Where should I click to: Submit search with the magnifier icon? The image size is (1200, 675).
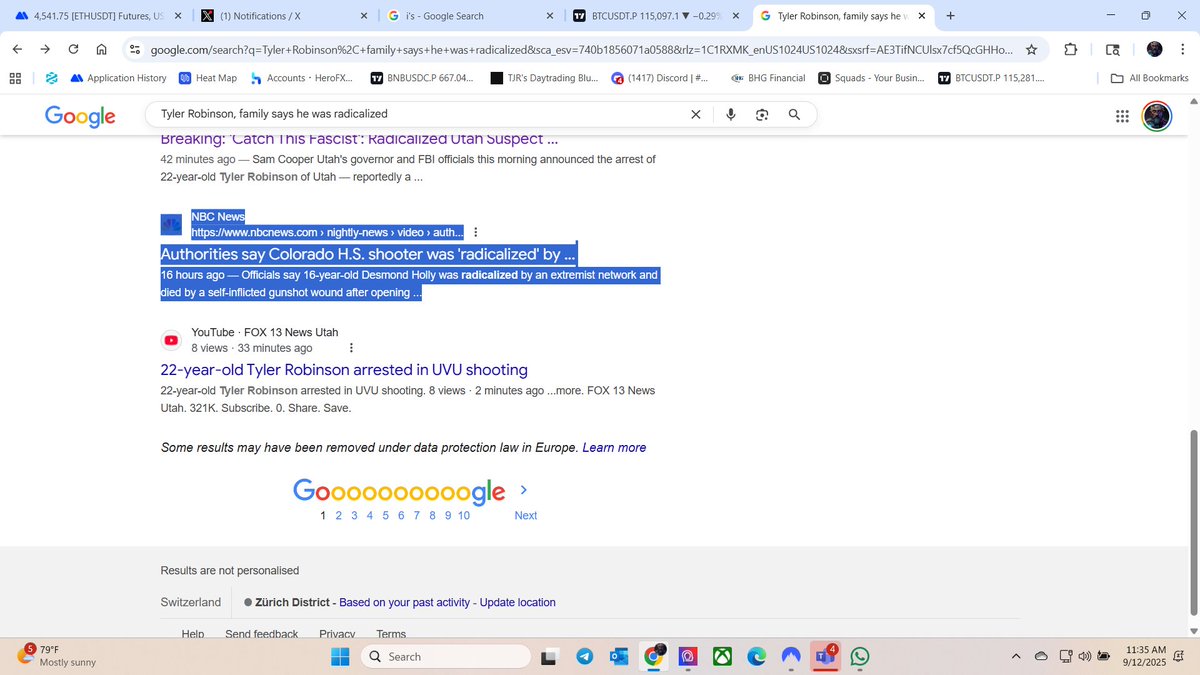pos(794,115)
